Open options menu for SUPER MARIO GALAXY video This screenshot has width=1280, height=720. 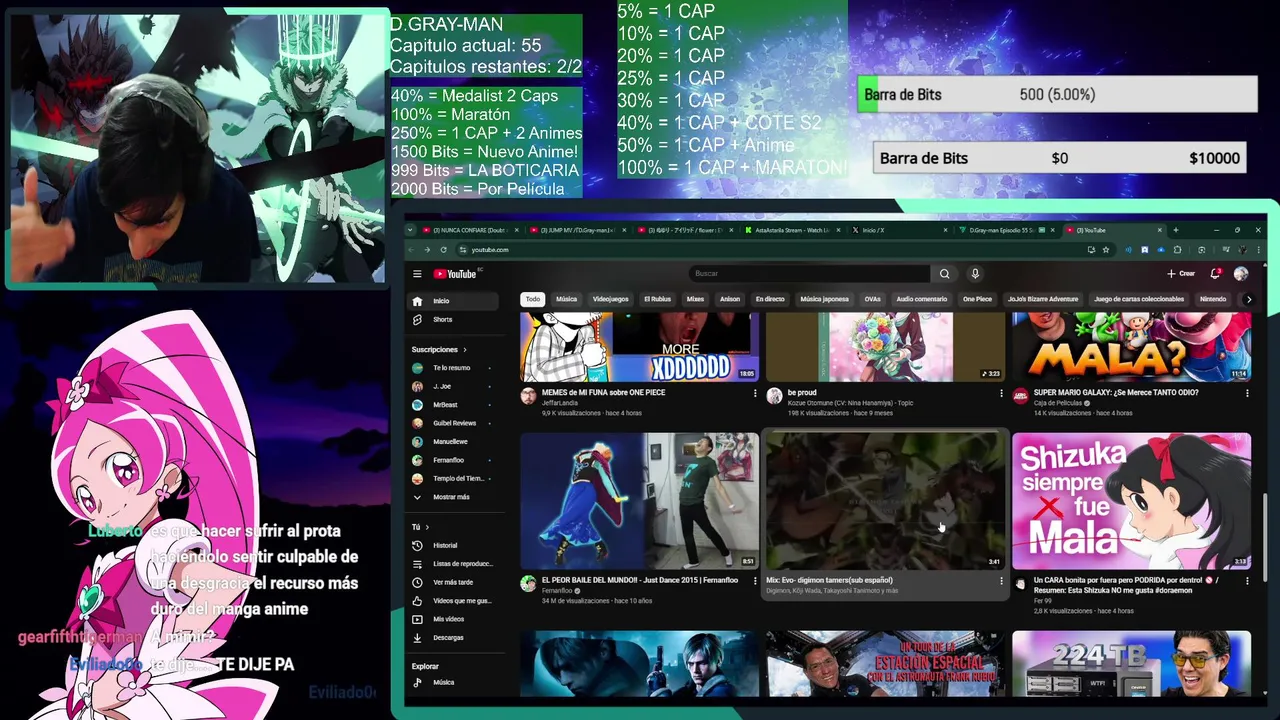[1247, 393]
